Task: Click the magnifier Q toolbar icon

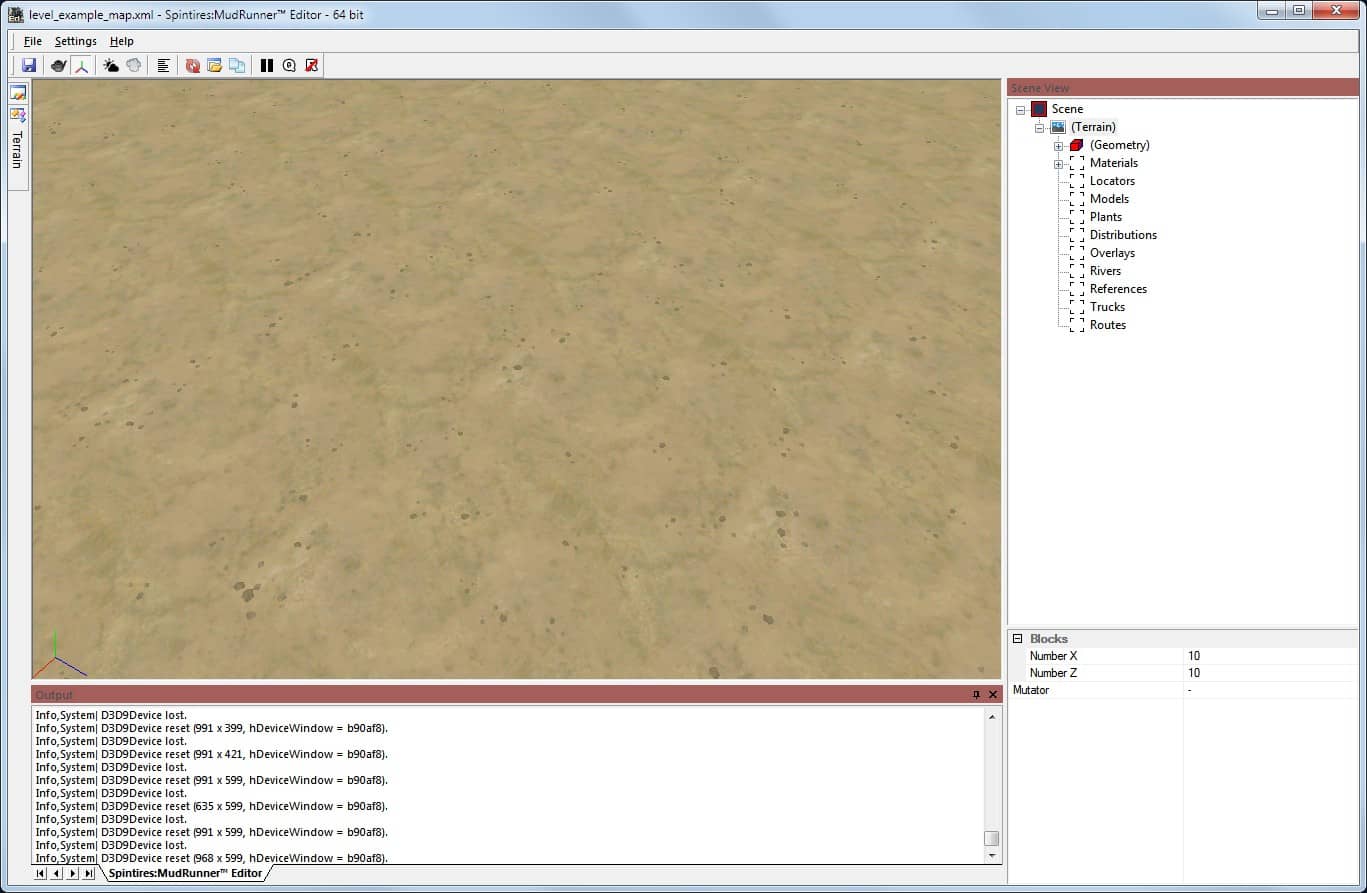Action: point(289,66)
